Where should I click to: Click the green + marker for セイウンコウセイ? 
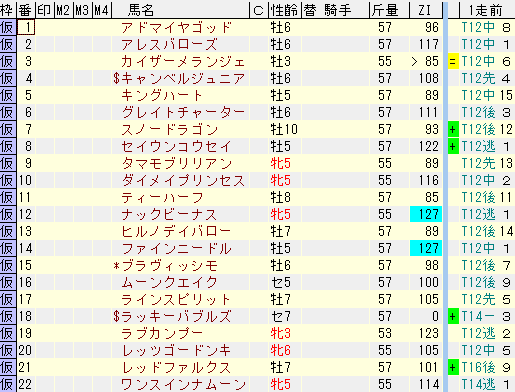point(453,146)
